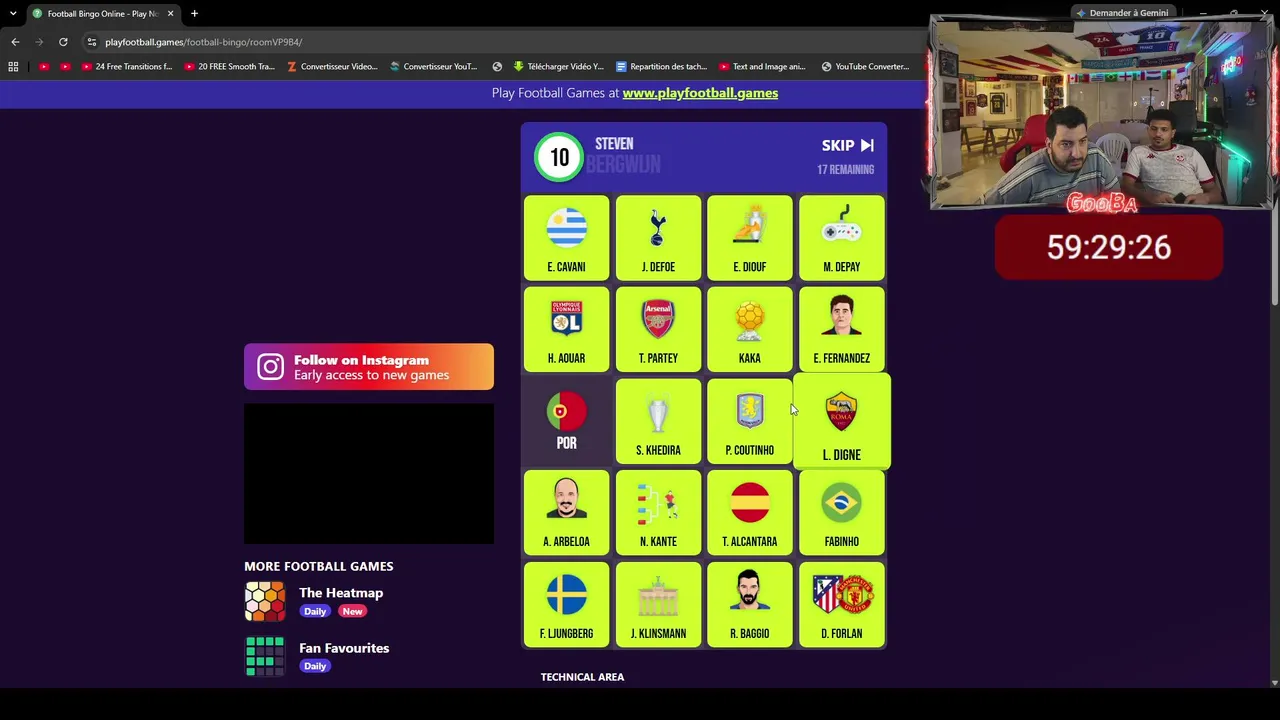Choose the E. Diouf bingo cell

pos(750,238)
